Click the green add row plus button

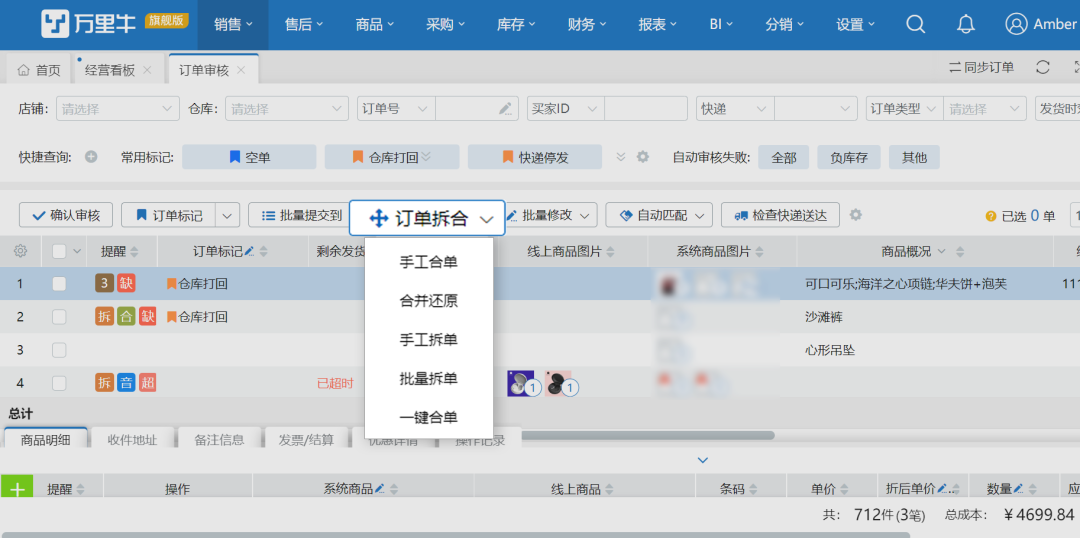pos(16,488)
